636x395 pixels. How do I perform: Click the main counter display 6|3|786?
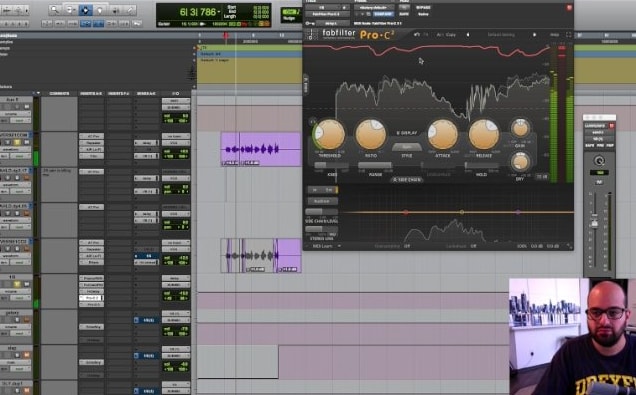[198, 12]
